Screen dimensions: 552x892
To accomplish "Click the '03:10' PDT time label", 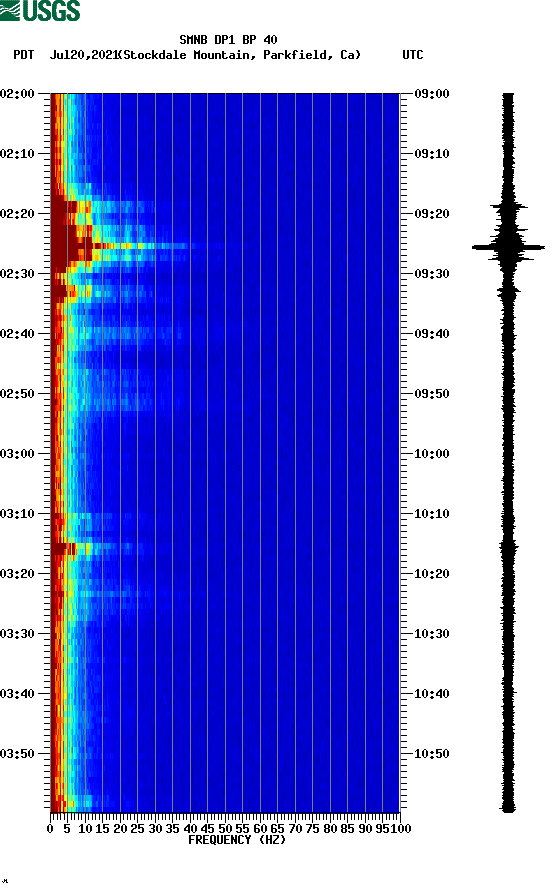I will pyautogui.click(x=17, y=514).
